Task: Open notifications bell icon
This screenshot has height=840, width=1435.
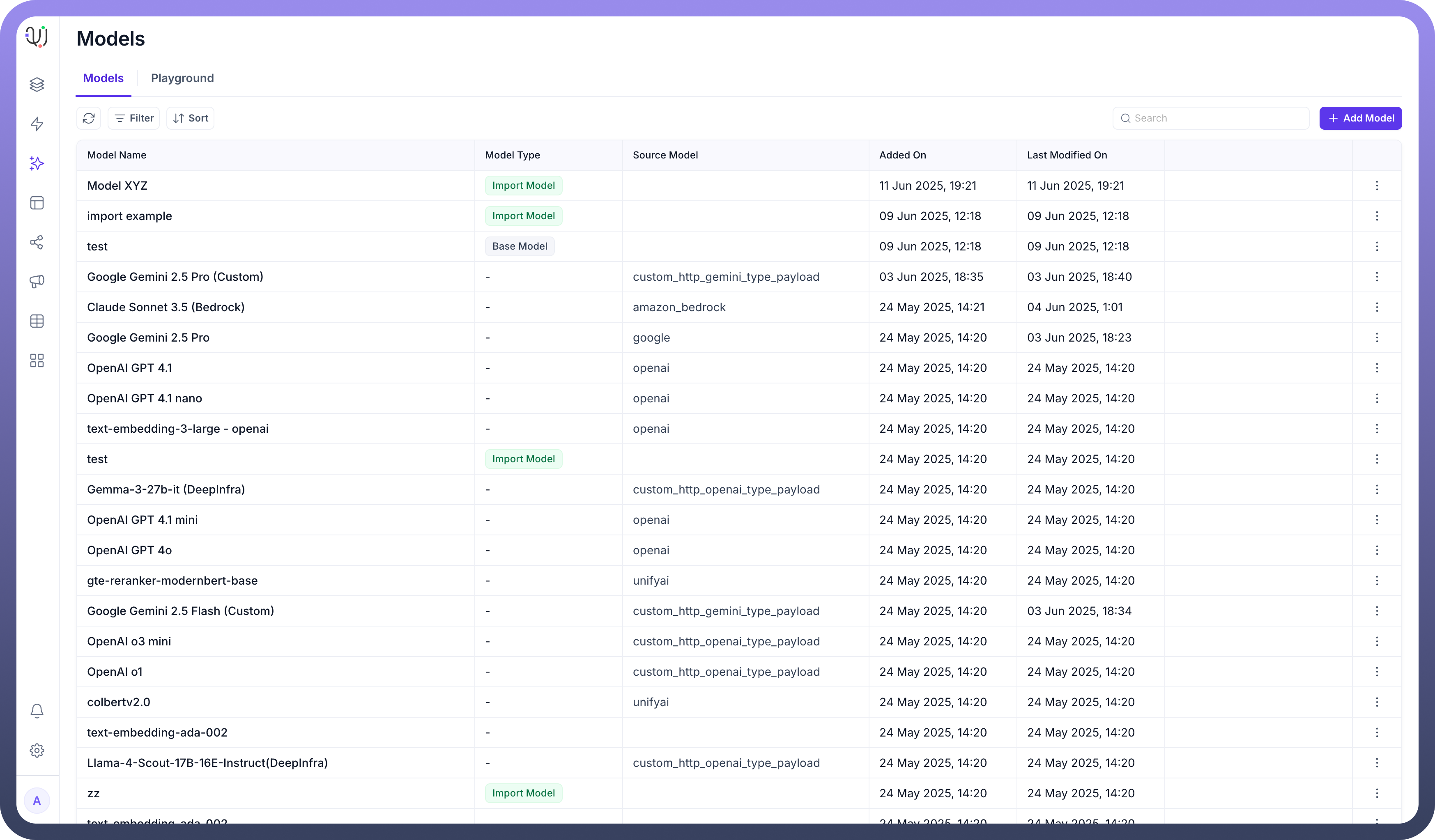Action: 37,711
